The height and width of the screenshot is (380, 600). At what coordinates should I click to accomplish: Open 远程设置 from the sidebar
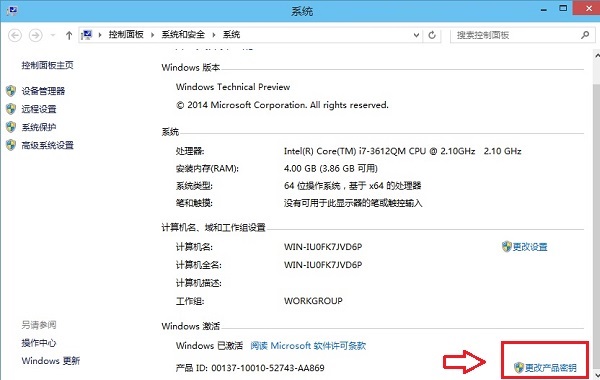click(x=39, y=109)
